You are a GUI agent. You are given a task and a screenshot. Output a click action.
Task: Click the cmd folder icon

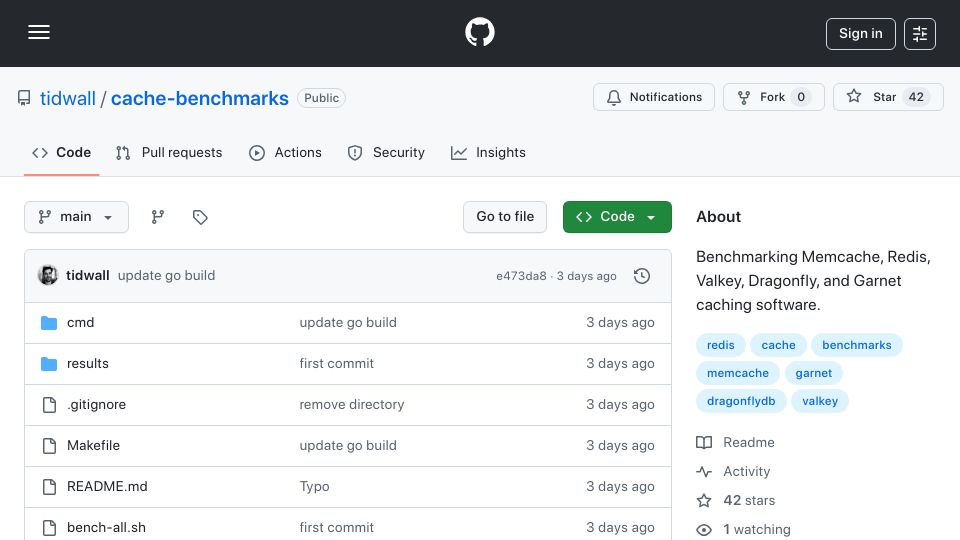(x=49, y=323)
